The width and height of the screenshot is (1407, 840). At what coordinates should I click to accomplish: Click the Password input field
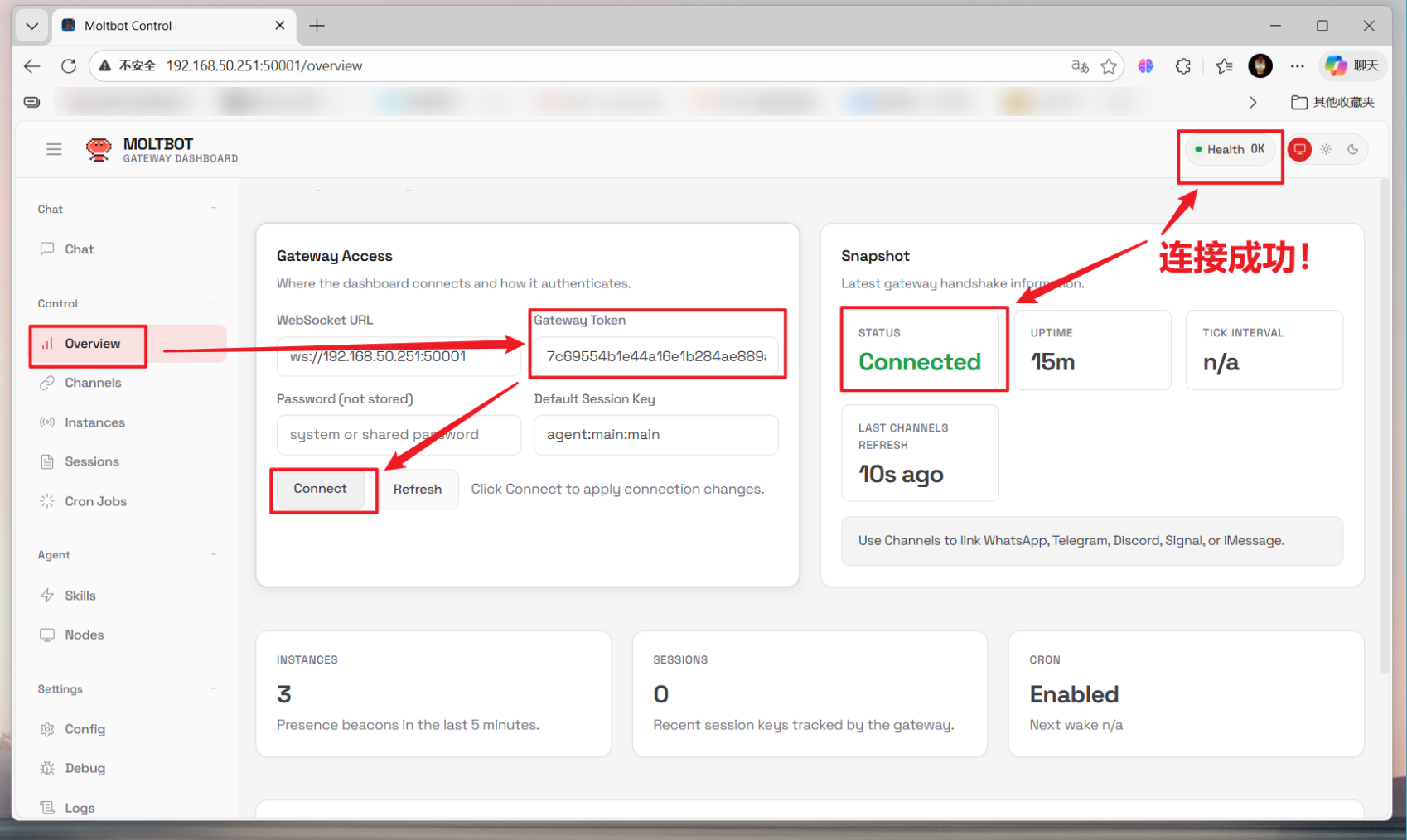pos(399,435)
